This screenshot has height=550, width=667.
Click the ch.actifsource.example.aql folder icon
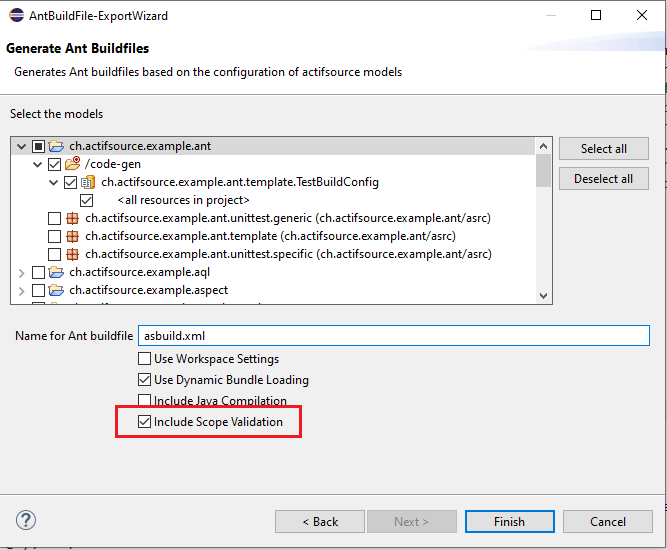pos(56,272)
